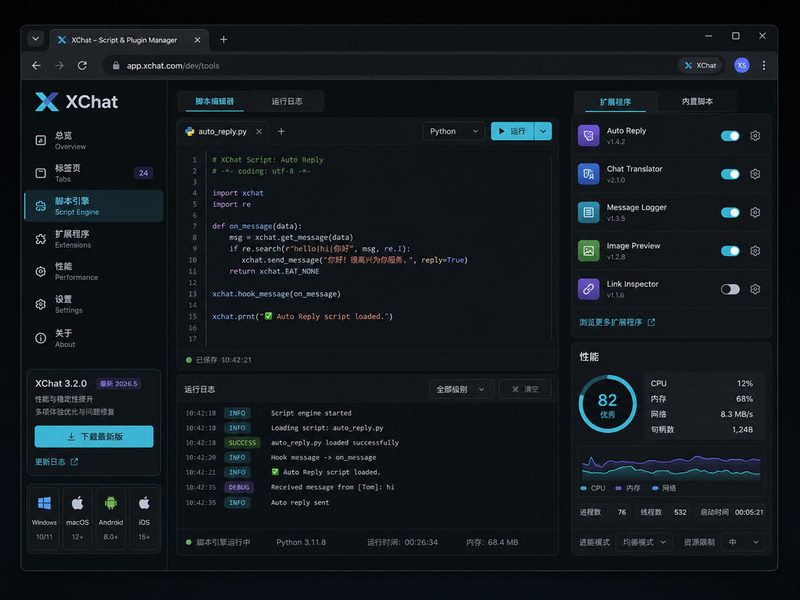This screenshot has width=800, height=600.
Task: Open the About sidebar item
Action: [x=93, y=338]
